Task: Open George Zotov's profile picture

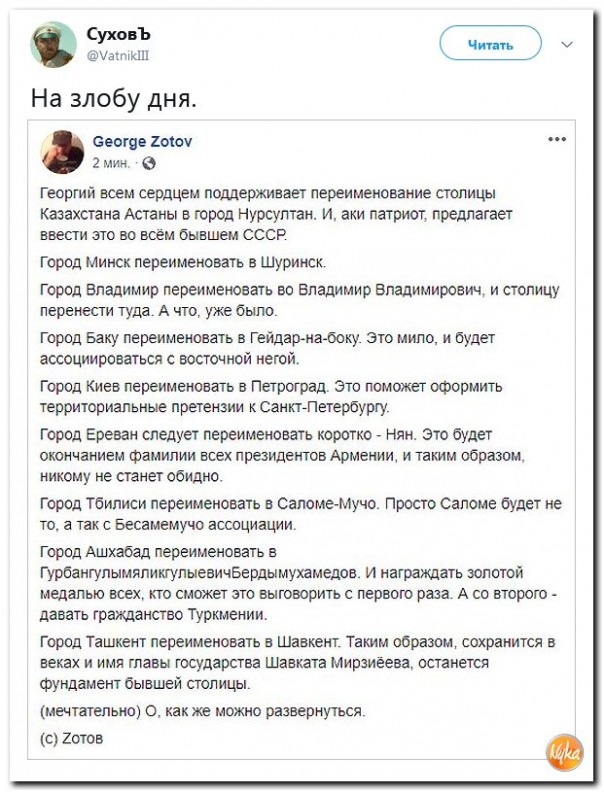Action: (x=62, y=152)
